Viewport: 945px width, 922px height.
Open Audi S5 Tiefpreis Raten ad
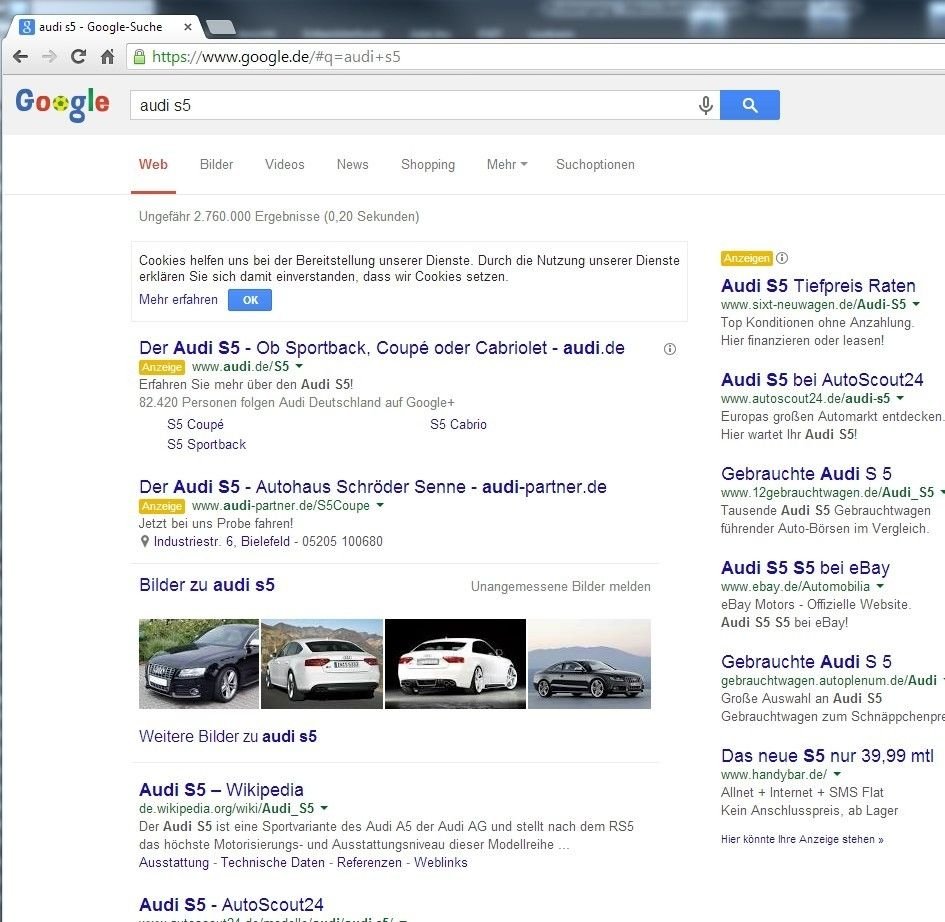point(818,286)
